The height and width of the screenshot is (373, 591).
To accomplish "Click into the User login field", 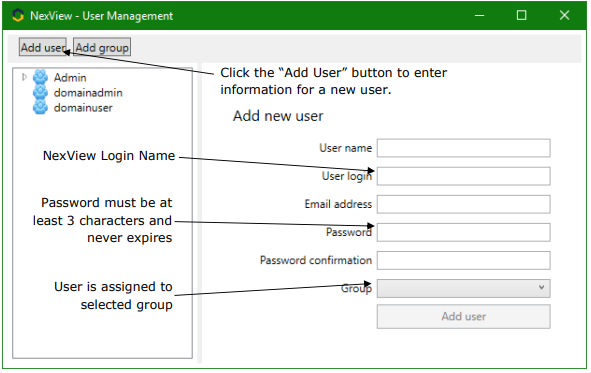I will [464, 176].
